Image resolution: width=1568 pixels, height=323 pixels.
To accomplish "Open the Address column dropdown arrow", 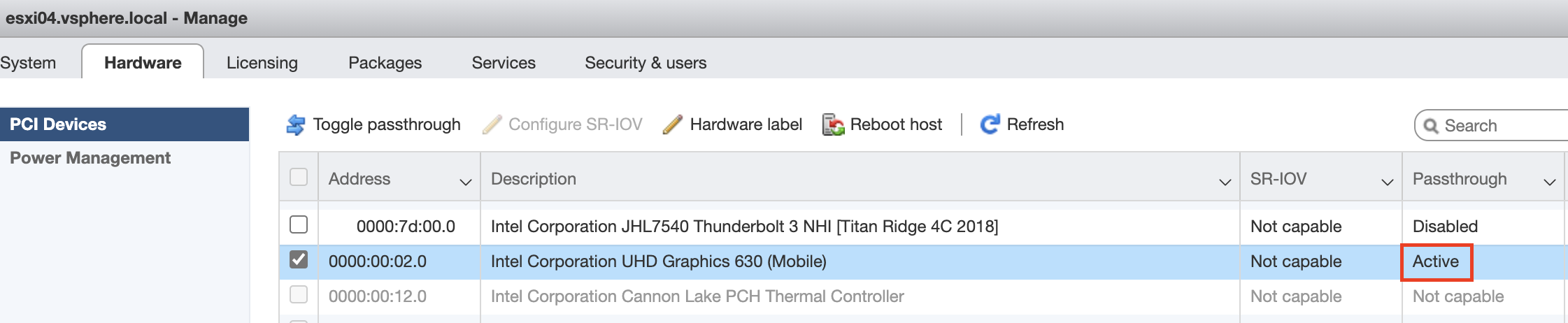I will pyautogui.click(x=465, y=182).
